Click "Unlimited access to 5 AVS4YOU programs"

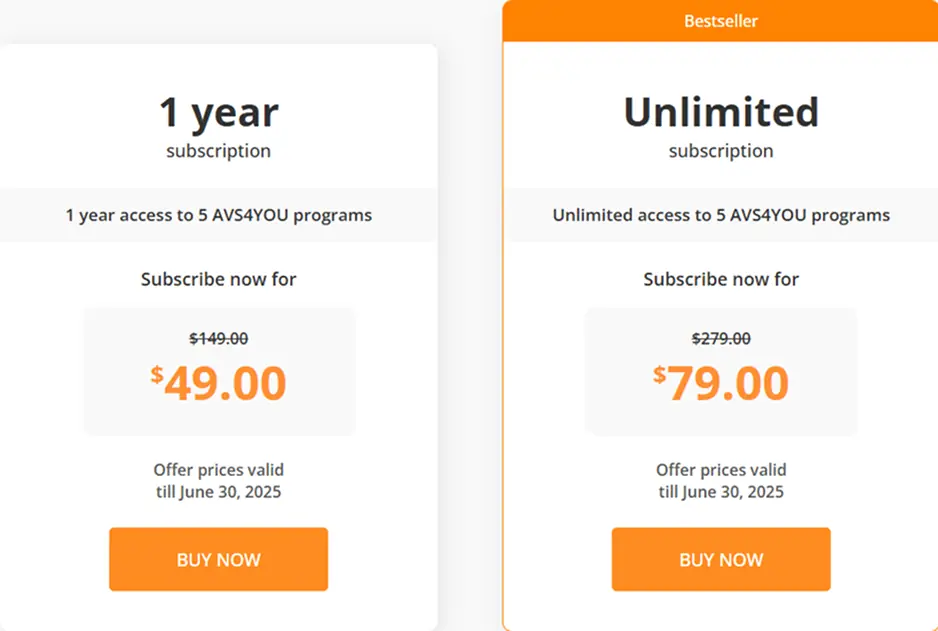721,215
